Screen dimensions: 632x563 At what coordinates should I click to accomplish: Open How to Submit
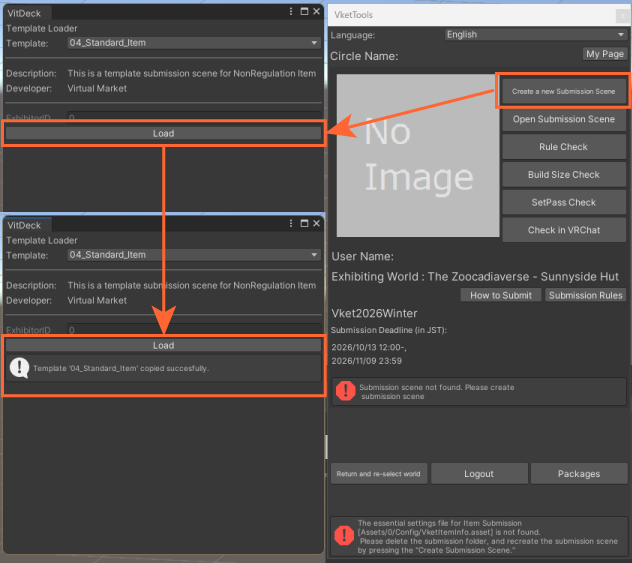click(501, 295)
